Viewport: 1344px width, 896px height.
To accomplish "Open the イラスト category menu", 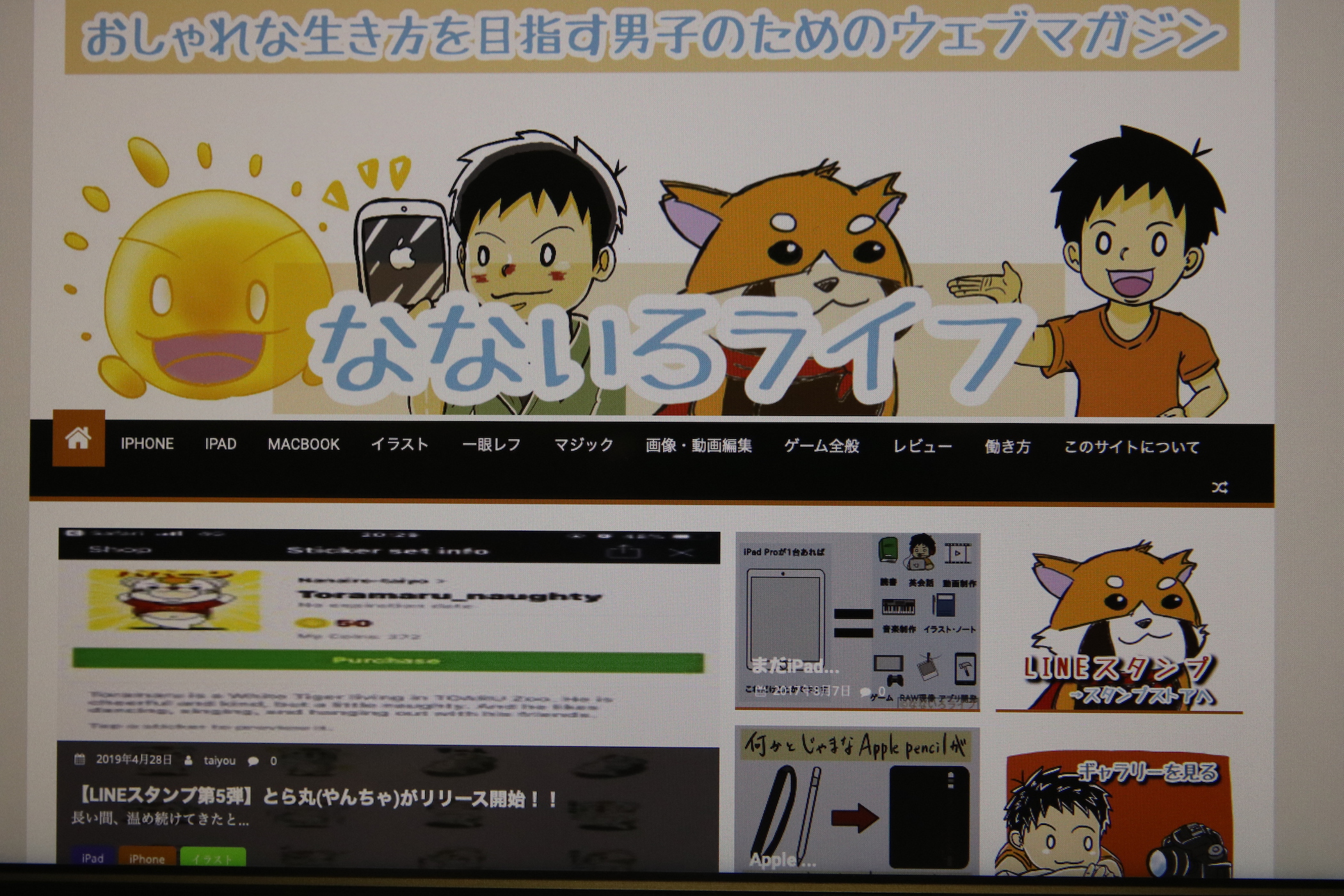I will click(399, 445).
